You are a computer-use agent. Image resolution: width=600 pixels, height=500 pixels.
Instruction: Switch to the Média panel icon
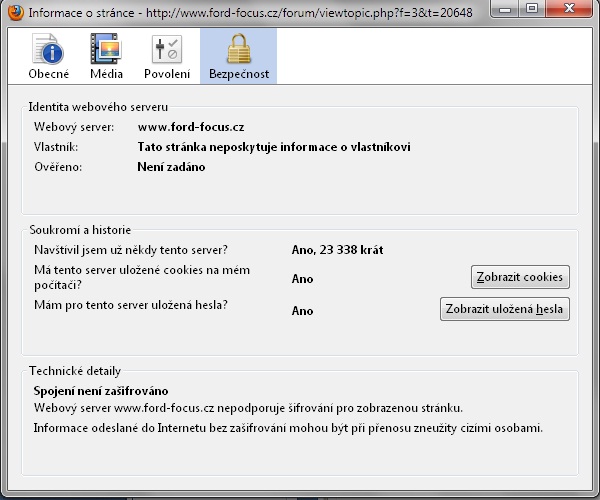pyautogui.click(x=106, y=56)
